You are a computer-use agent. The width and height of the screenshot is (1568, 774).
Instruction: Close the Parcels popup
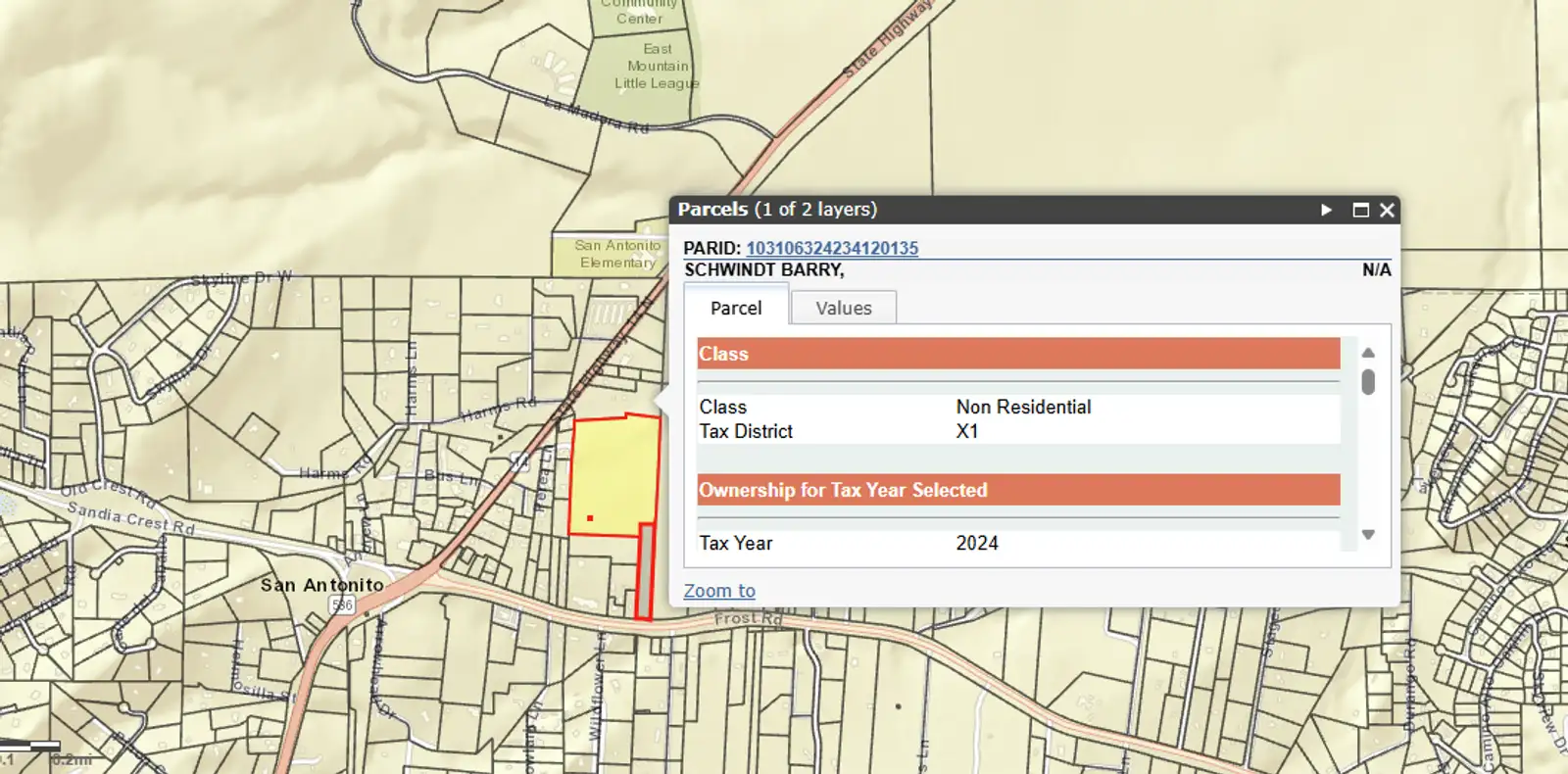(x=1387, y=210)
